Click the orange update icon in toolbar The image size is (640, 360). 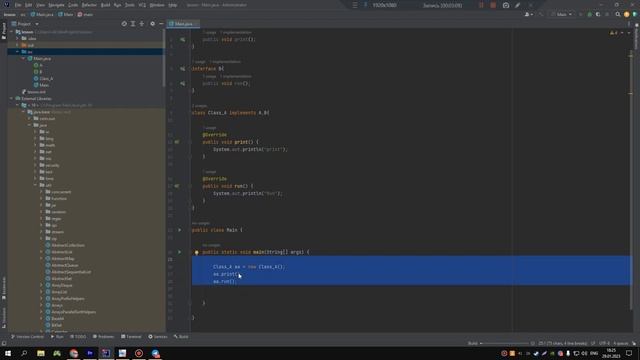[x=627, y=14]
